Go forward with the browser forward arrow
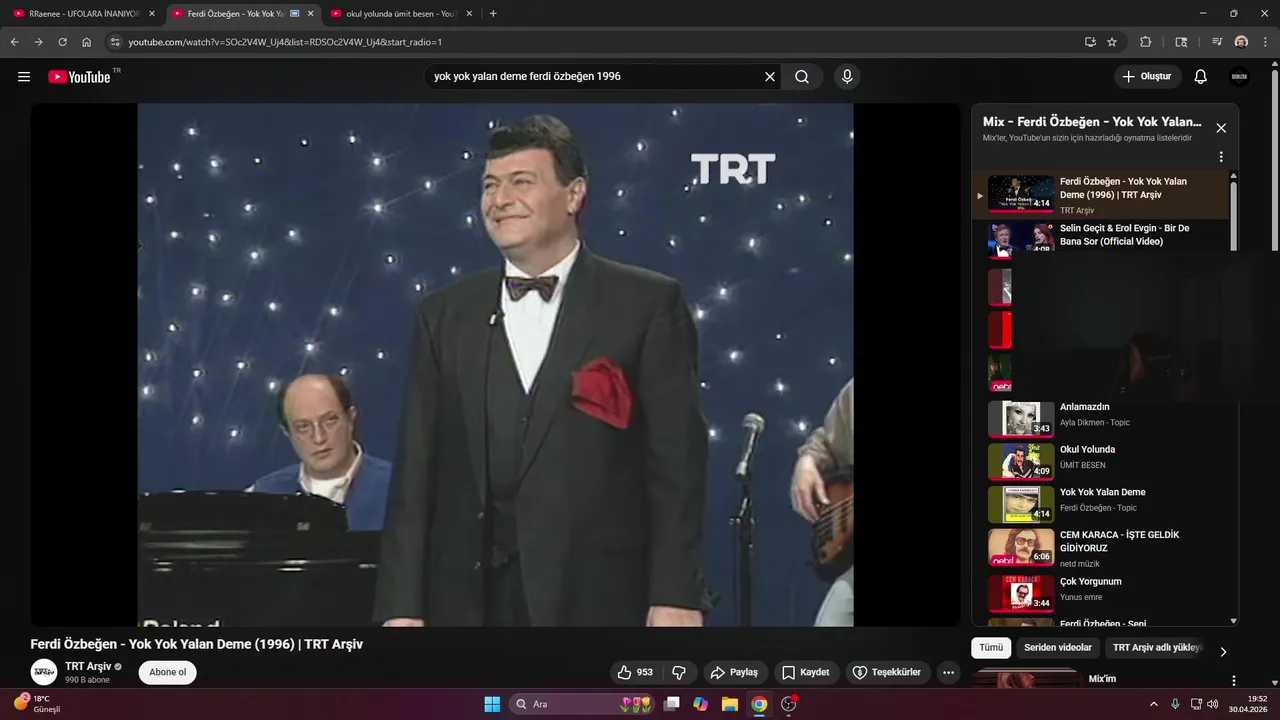The width and height of the screenshot is (1280, 720). (x=39, y=42)
